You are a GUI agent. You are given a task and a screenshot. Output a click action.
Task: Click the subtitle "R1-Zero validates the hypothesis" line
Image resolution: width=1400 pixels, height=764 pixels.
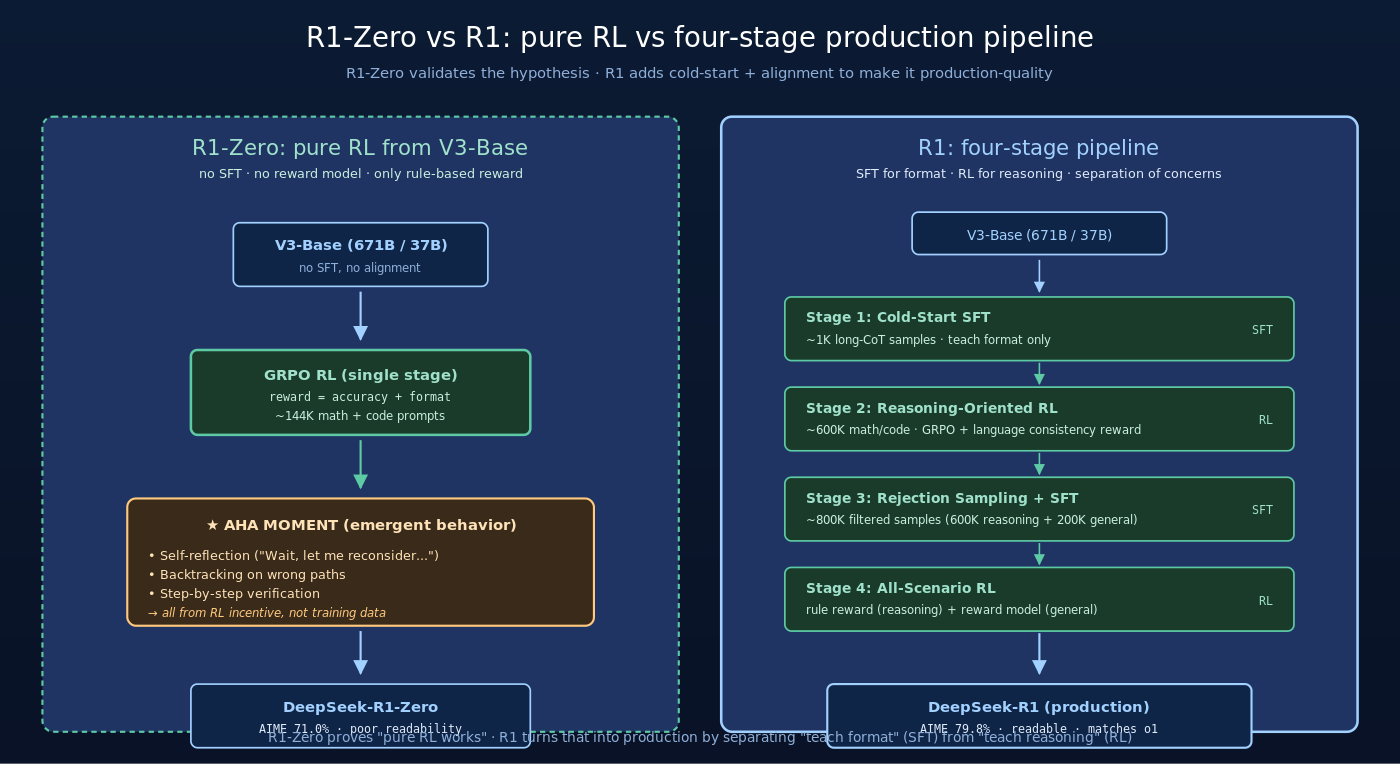[699, 73]
